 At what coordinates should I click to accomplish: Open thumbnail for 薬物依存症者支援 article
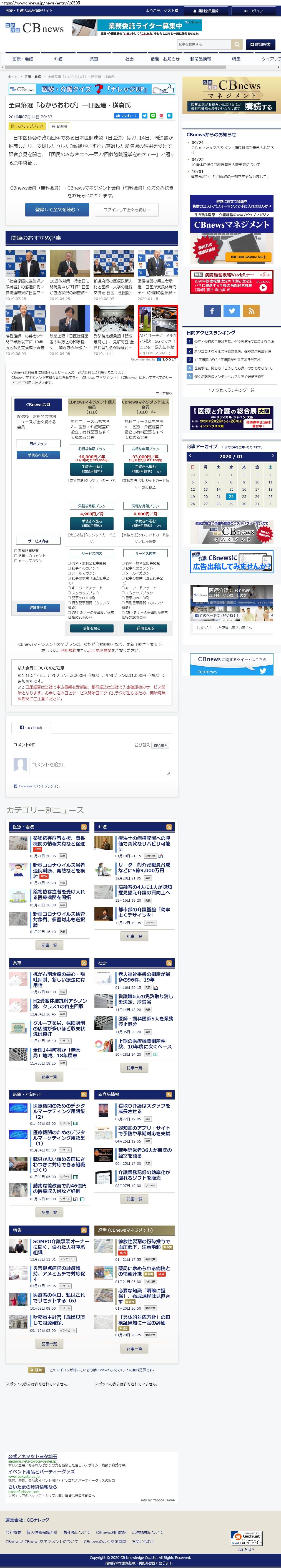18,843
